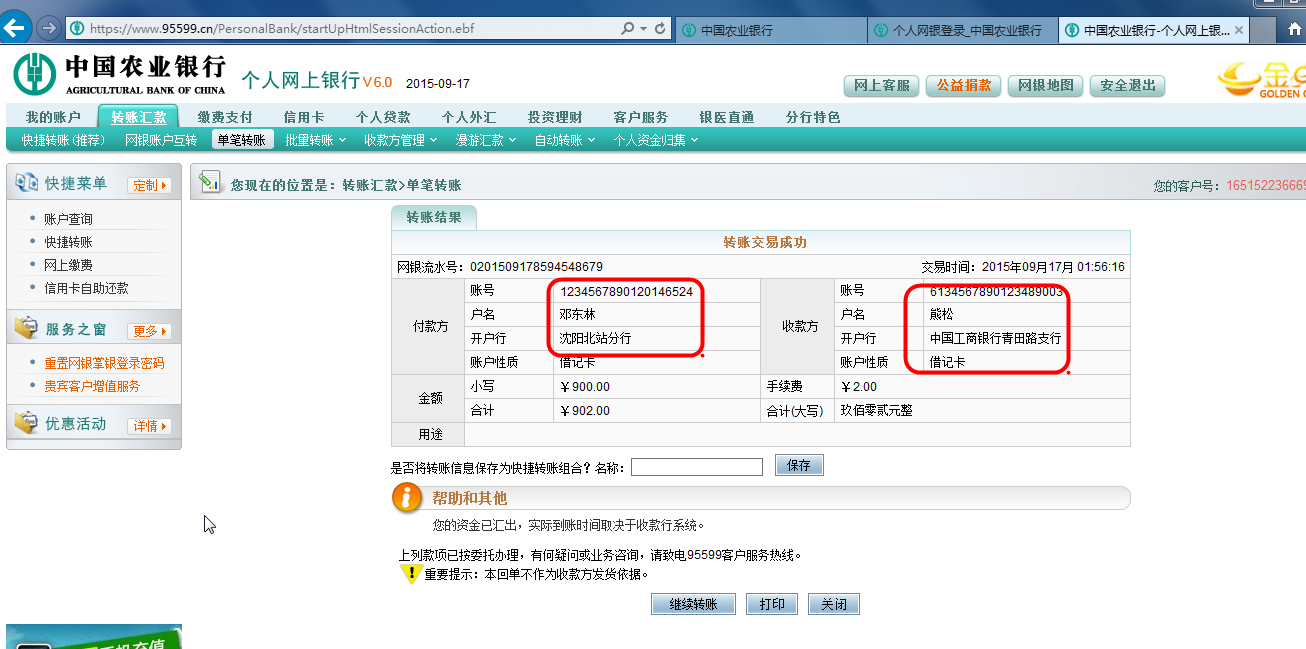
Task: Click the 网上客服 button
Action: pyautogui.click(x=882, y=85)
